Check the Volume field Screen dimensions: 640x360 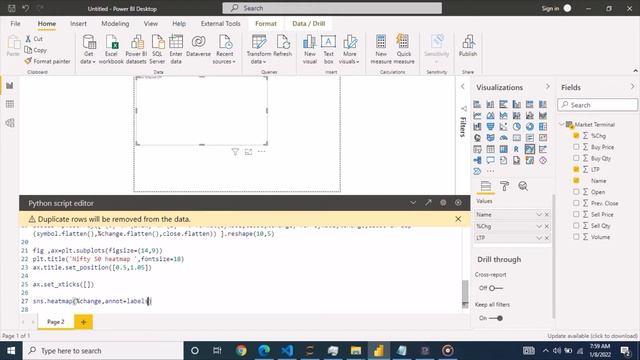pyautogui.click(x=576, y=237)
